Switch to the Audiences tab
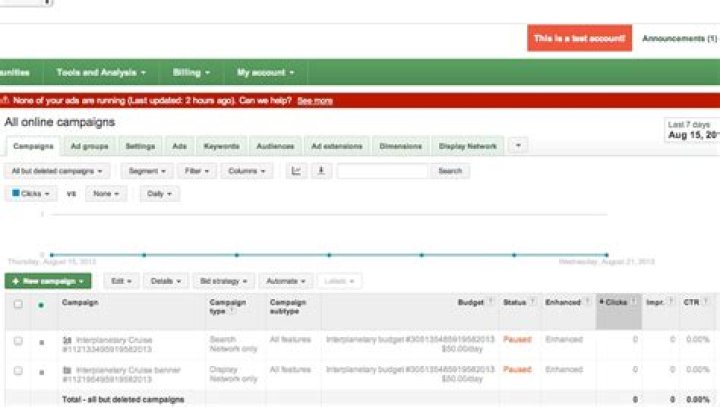Screen dimensions: 720x407 click(275, 146)
